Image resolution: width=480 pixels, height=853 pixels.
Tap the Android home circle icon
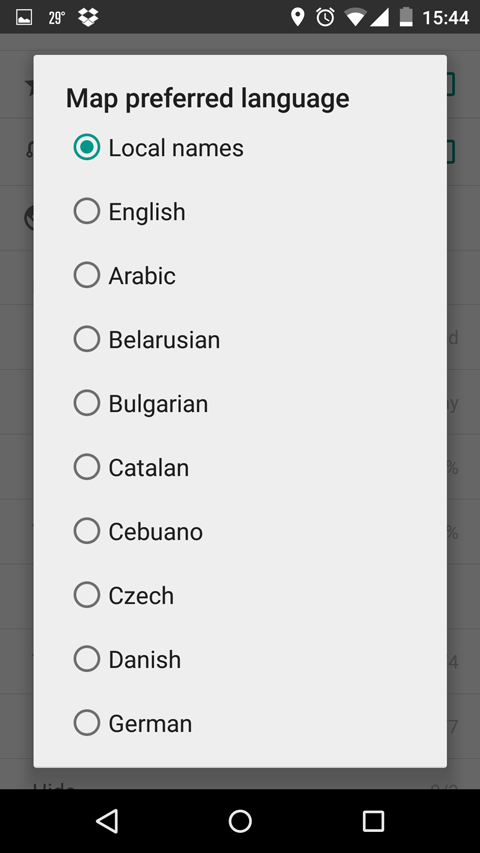240,821
